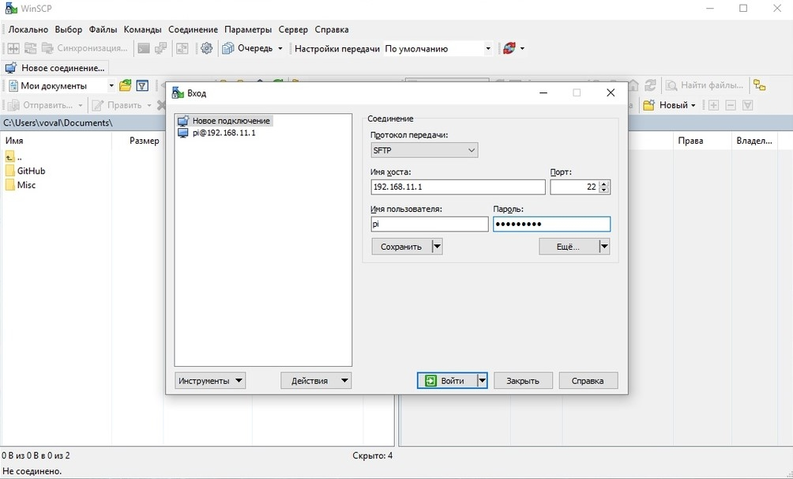
Task: Click the Имя хоста input field
Action: pos(457,187)
